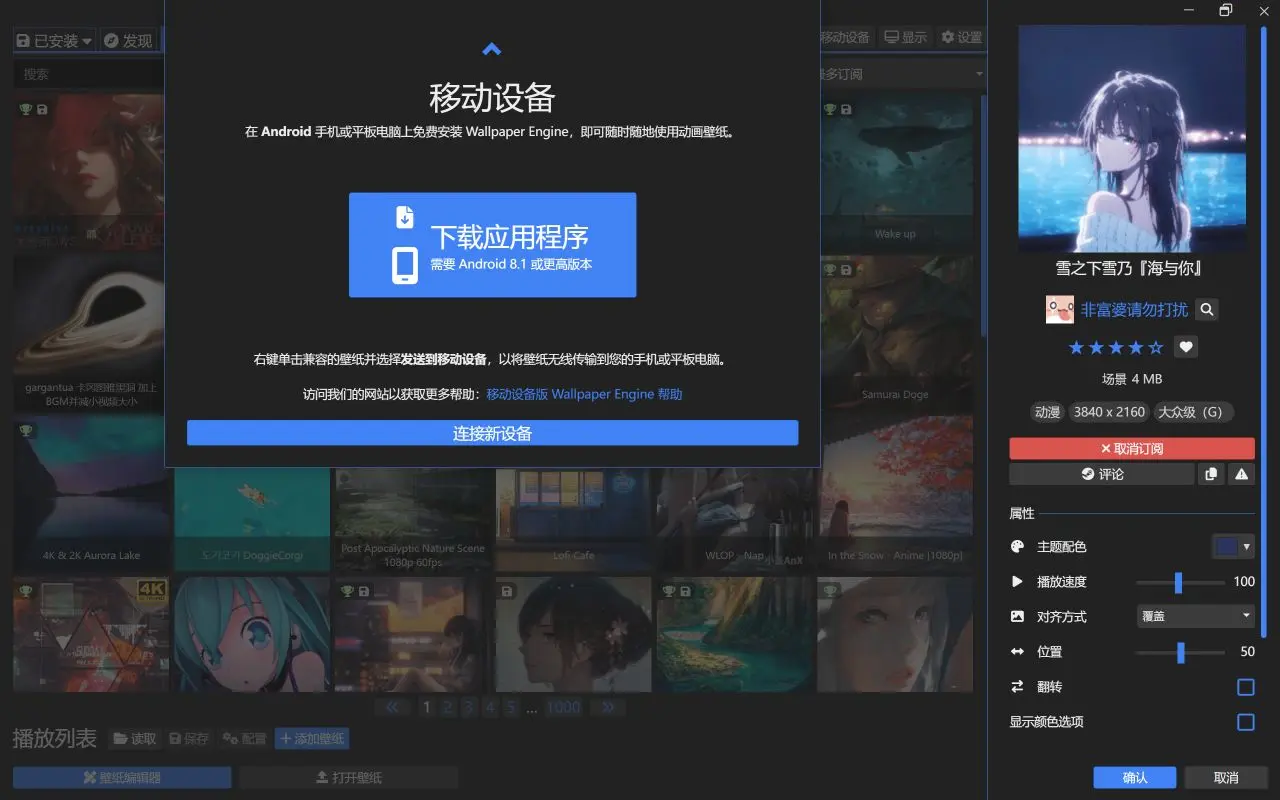The width and height of the screenshot is (1280, 800).
Task: Select page 5 in pagination
Action: [511, 707]
